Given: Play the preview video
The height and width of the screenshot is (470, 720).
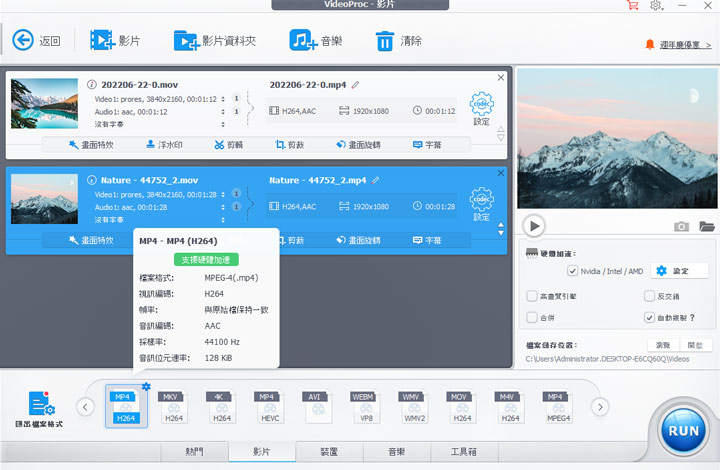Looking at the screenshot, I should [x=534, y=226].
